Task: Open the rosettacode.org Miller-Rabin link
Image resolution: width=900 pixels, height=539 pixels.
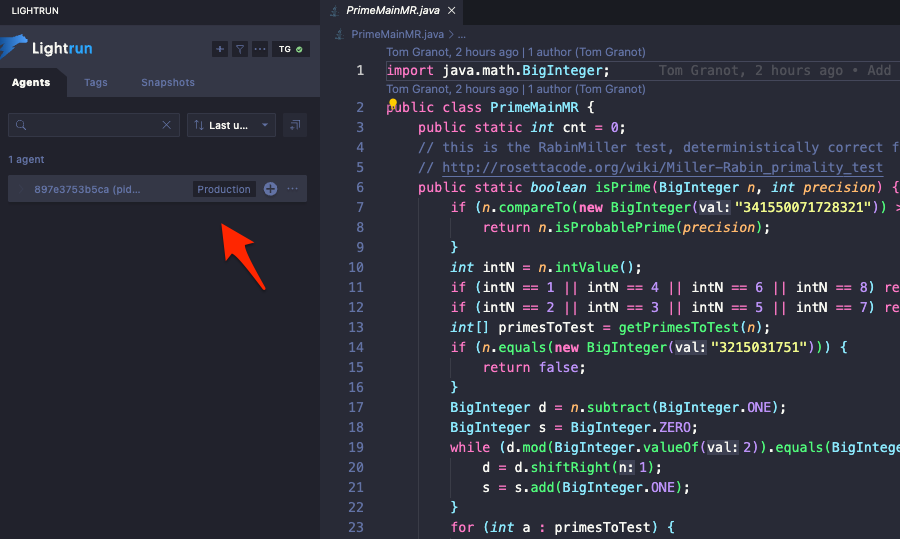Action: (662, 168)
